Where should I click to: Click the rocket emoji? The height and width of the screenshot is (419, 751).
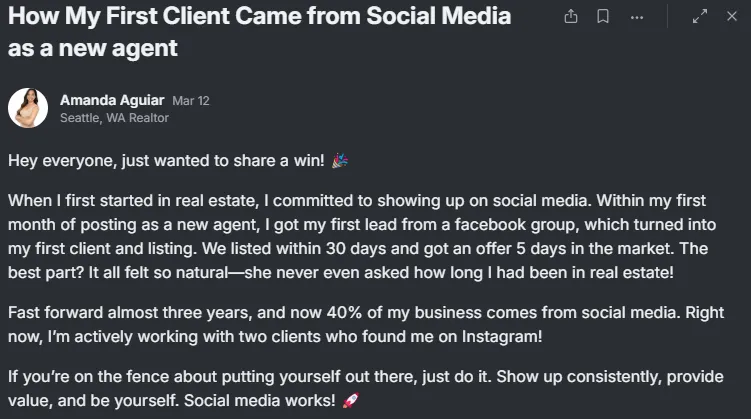coord(351,400)
